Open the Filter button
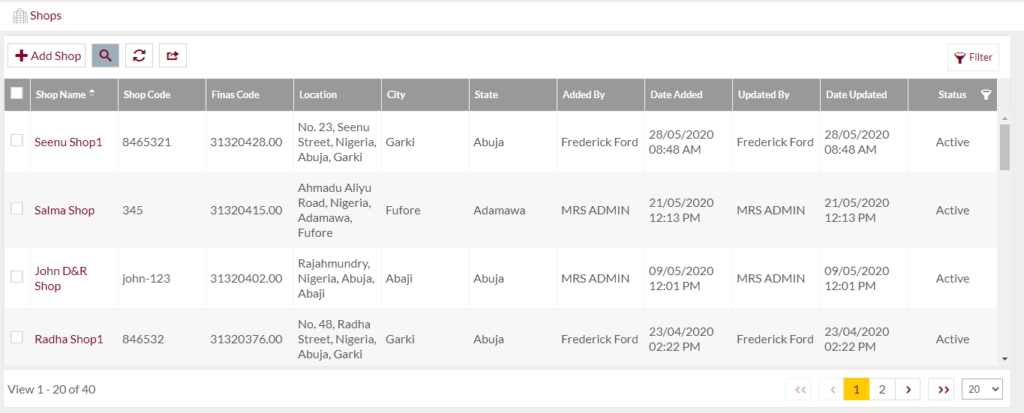This screenshot has height=413, width=1024. 973,57
